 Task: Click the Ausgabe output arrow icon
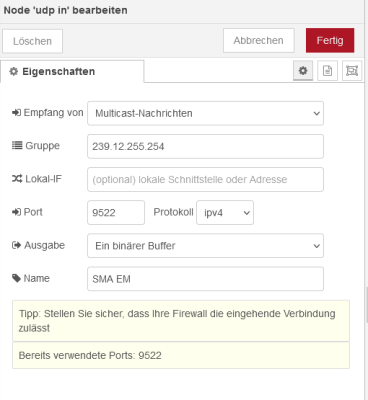[17, 245]
